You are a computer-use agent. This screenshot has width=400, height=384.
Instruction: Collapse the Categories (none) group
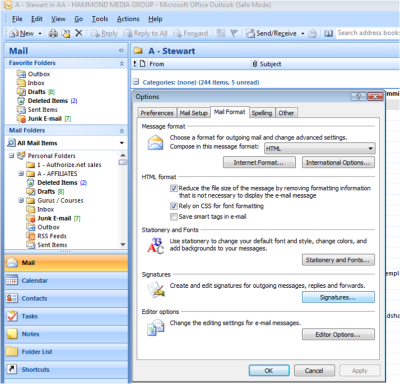click(136, 82)
